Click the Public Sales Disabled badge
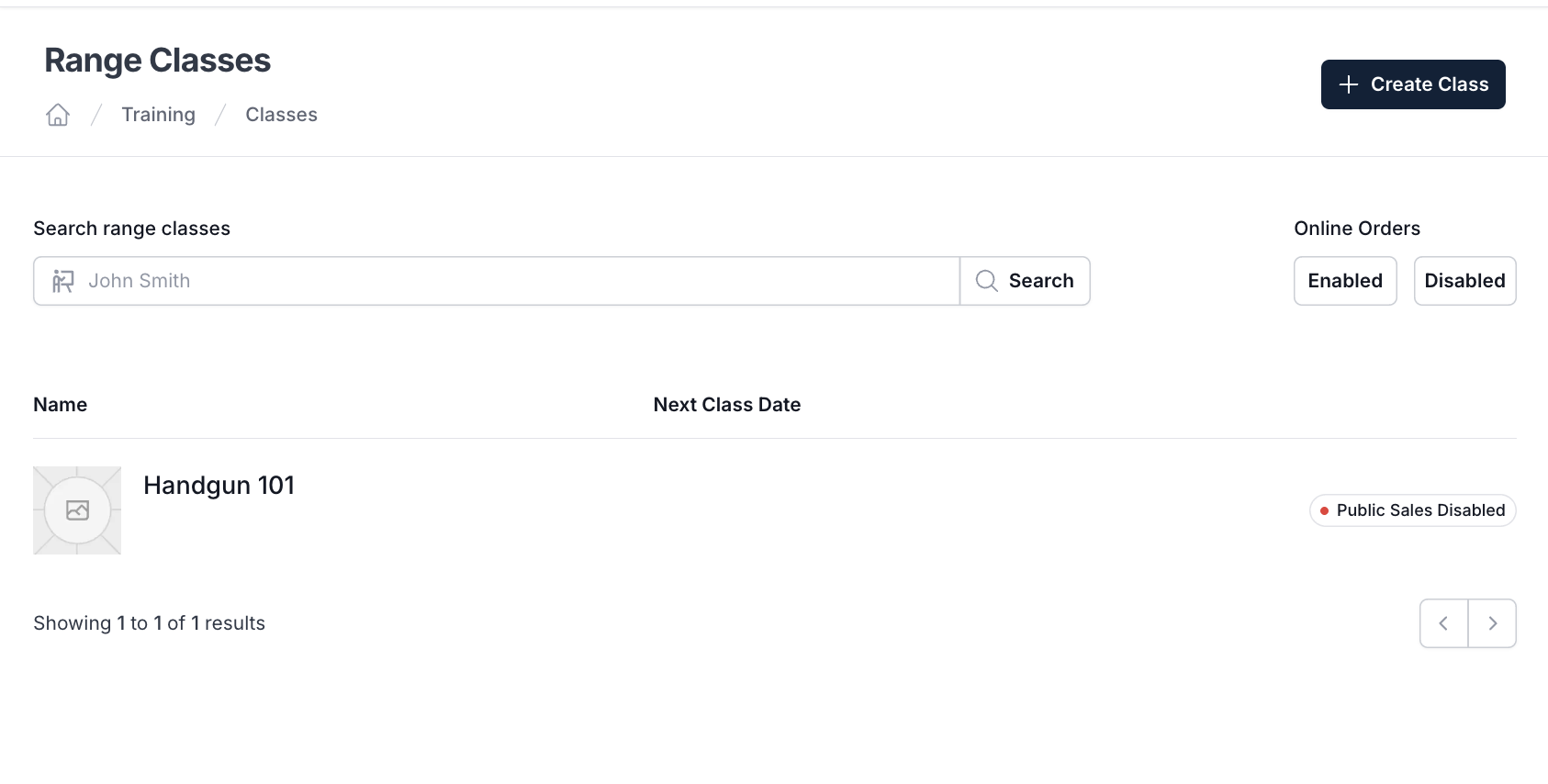This screenshot has width=1548, height=784. tap(1412, 510)
